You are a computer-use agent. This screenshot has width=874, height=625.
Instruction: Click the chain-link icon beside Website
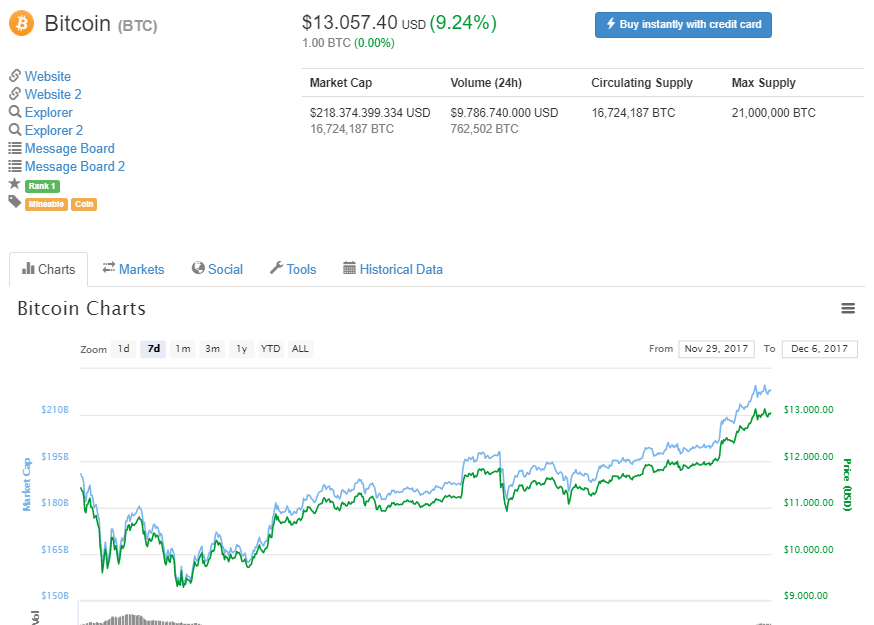pos(15,75)
